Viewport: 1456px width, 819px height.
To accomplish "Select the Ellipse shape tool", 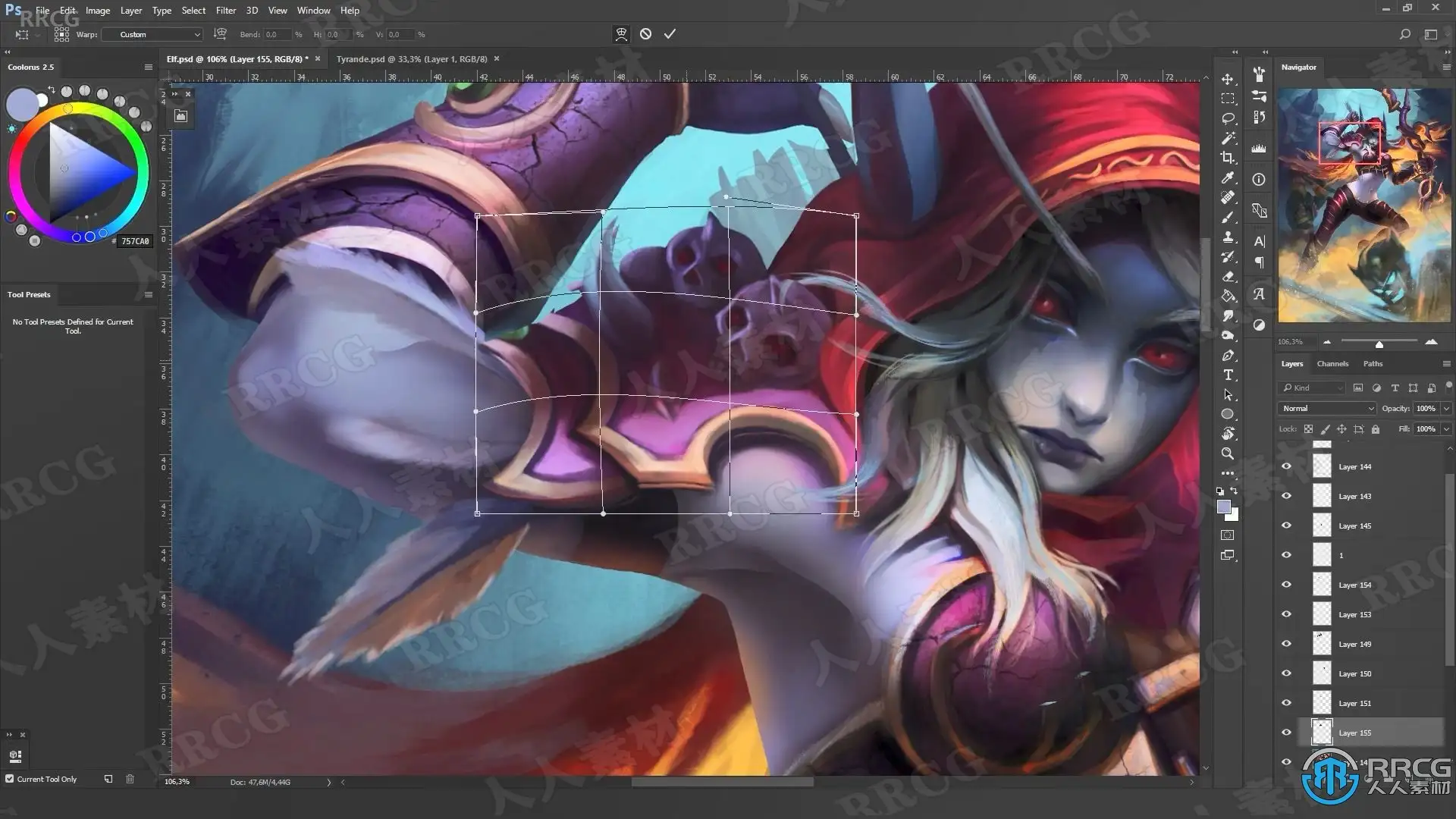I will coord(1228,414).
